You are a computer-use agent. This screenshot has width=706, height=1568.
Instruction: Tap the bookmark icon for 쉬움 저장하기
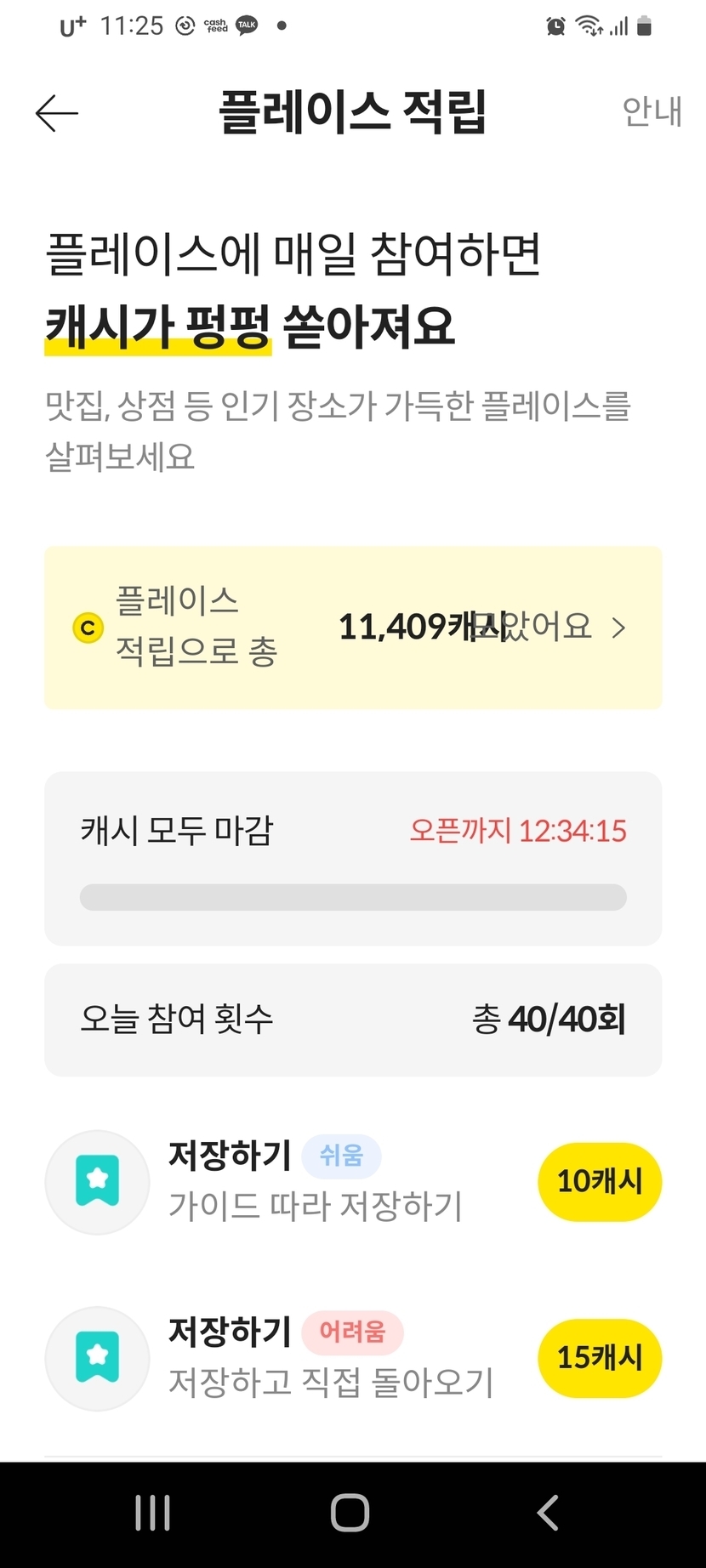pos(98,1182)
